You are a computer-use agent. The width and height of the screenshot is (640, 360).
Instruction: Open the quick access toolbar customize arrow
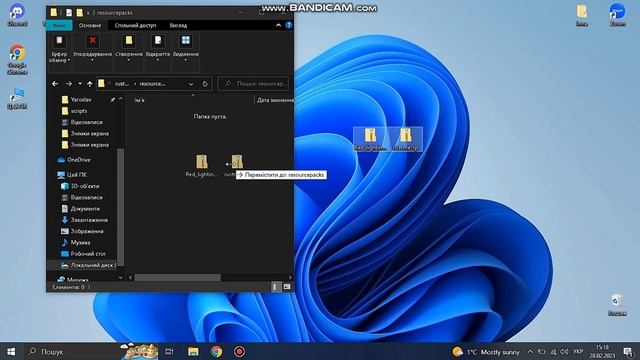[x=88, y=13]
